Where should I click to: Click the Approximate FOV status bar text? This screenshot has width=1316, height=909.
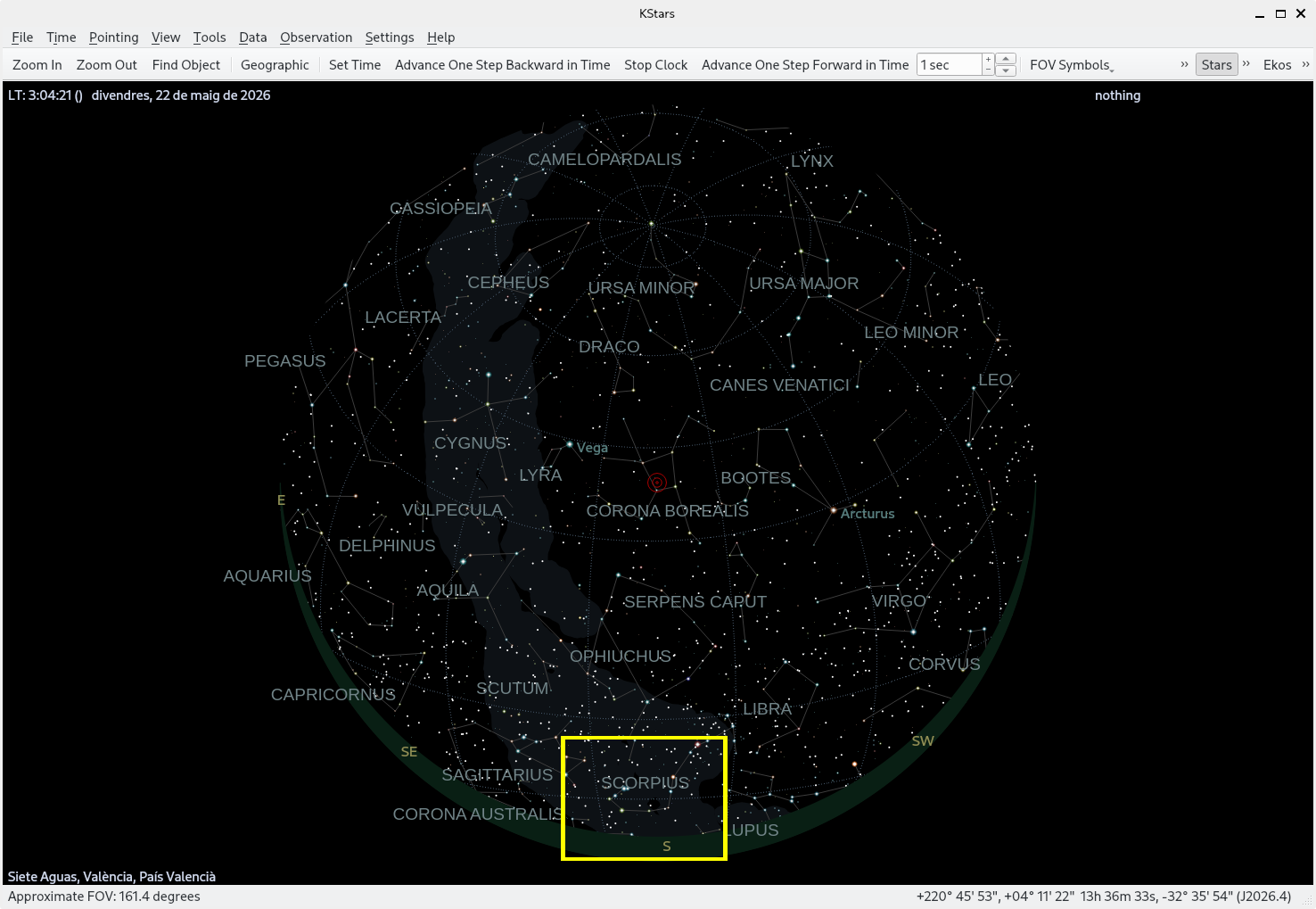pos(104,897)
